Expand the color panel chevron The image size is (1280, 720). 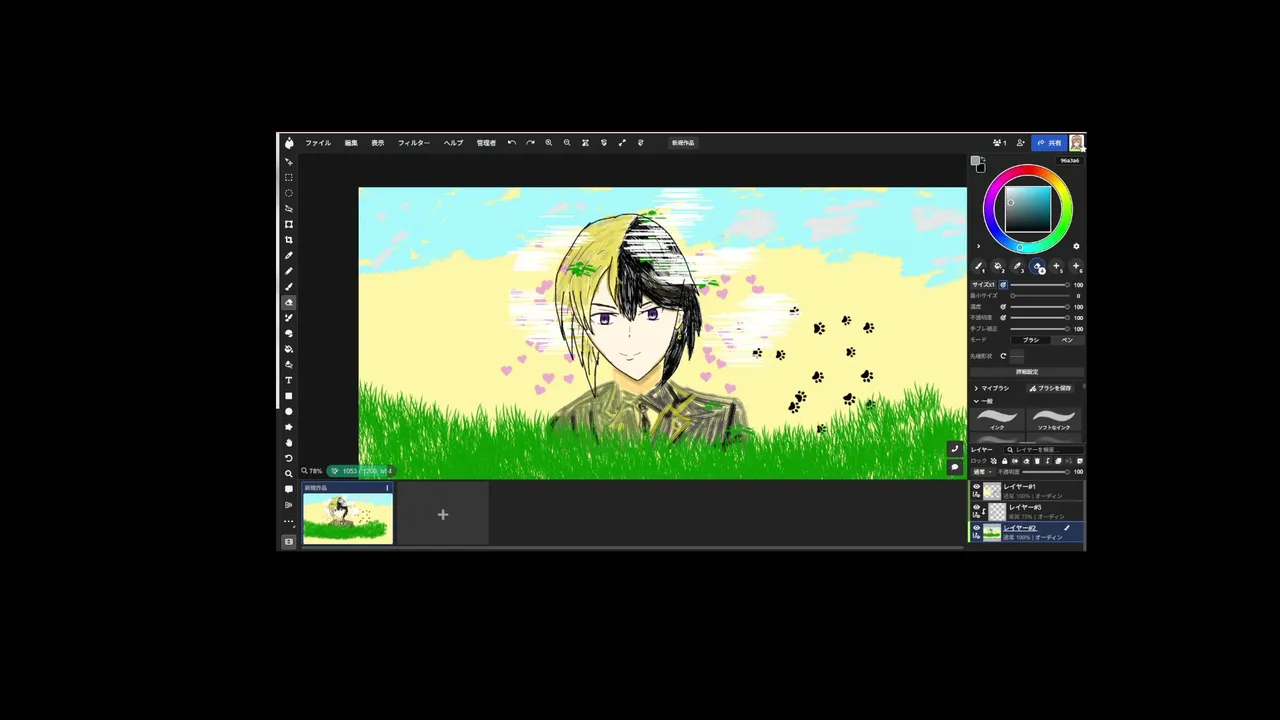coord(978,246)
